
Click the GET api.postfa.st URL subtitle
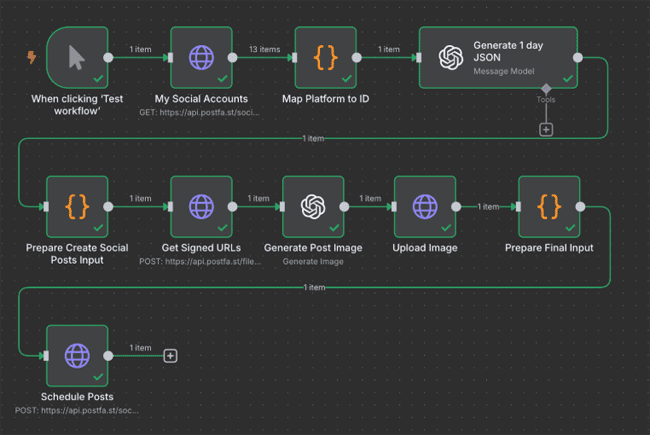pos(199,112)
